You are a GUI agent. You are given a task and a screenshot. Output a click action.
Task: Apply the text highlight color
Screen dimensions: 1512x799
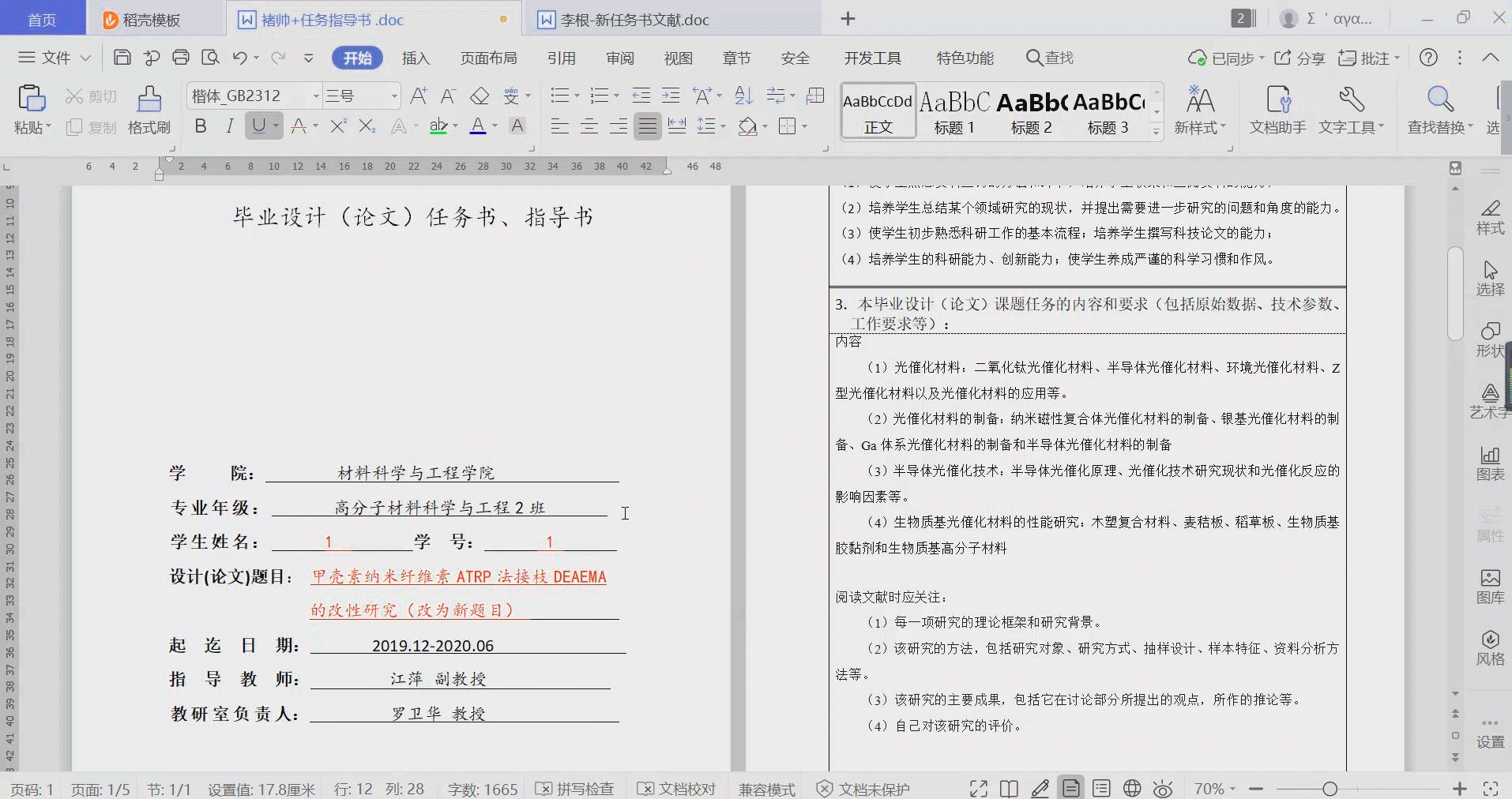pyautogui.click(x=438, y=126)
